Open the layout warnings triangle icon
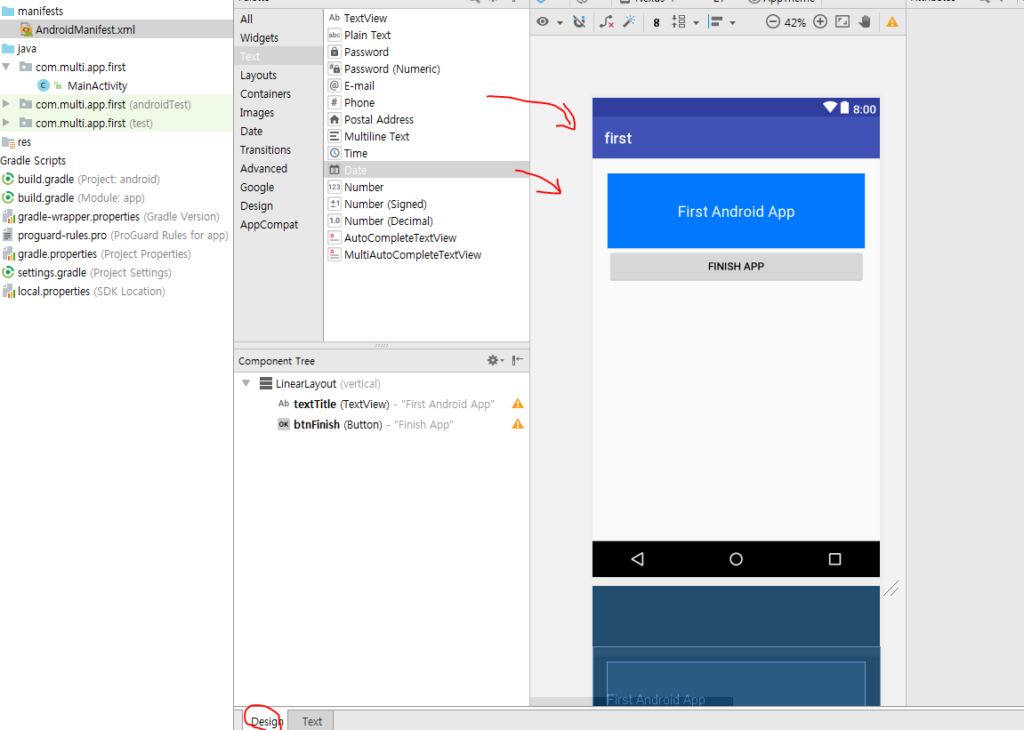The image size is (1024, 730). point(892,22)
